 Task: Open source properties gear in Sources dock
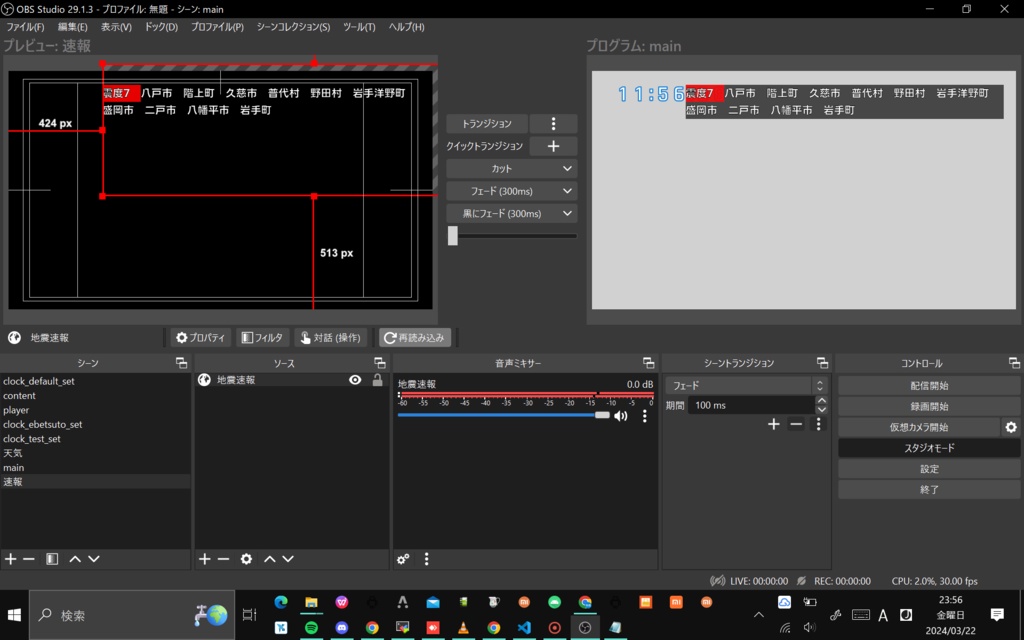point(246,559)
